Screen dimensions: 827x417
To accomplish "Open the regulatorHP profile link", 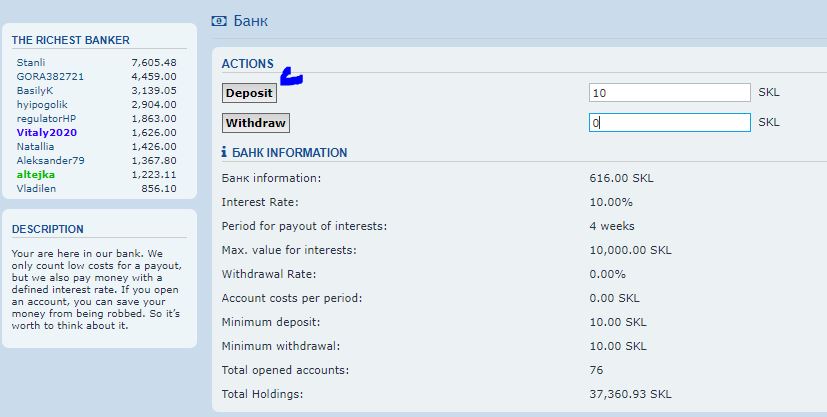I will tap(46, 118).
